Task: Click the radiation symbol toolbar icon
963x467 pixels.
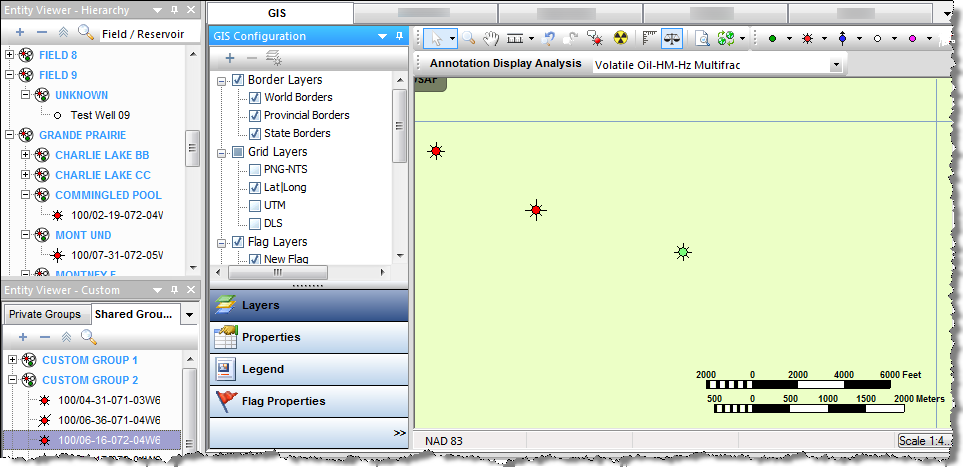Action: pyautogui.click(x=620, y=38)
